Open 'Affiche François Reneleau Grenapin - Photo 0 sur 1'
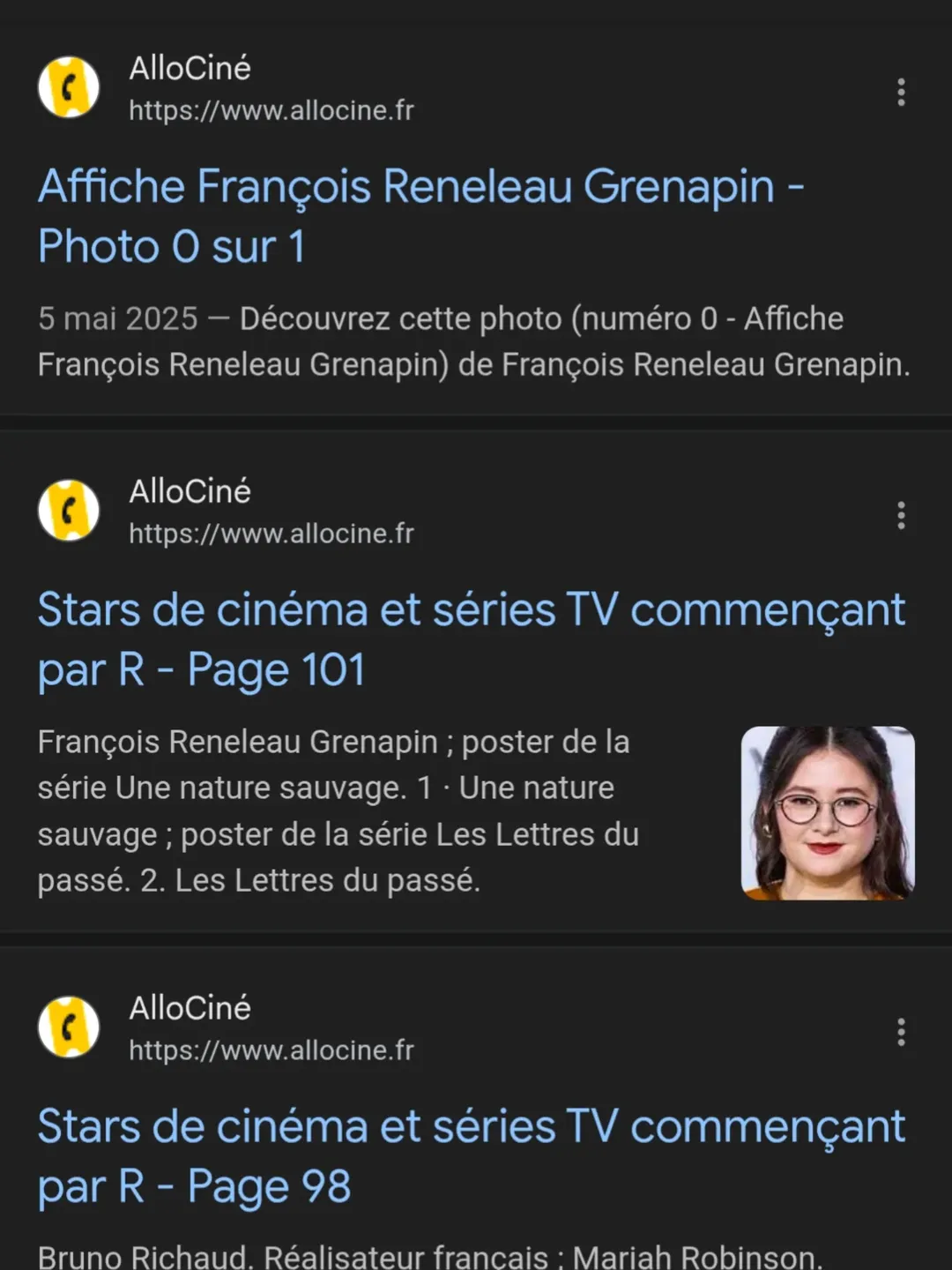Image resolution: width=952 pixels, height=1270 pixels. point(420,216)
